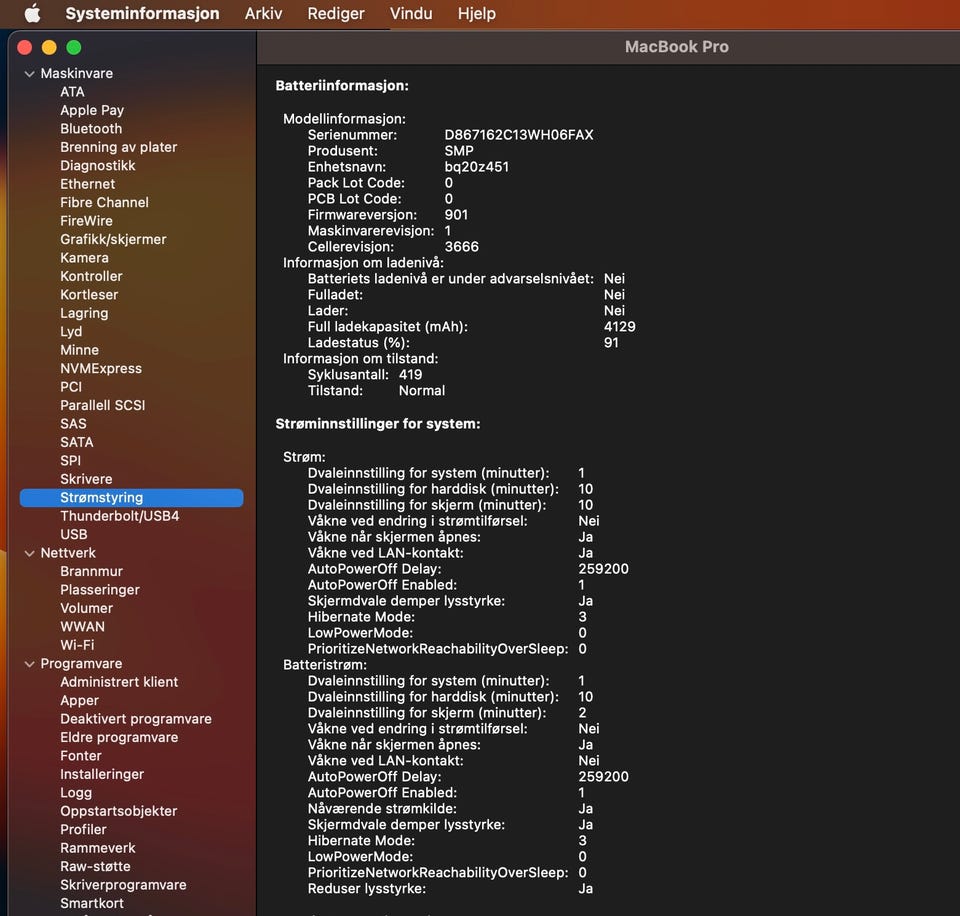The width and height of the screenshot is (960, 916).
Task: Open the Arkiv menu
Action: (x=263, y=14)
